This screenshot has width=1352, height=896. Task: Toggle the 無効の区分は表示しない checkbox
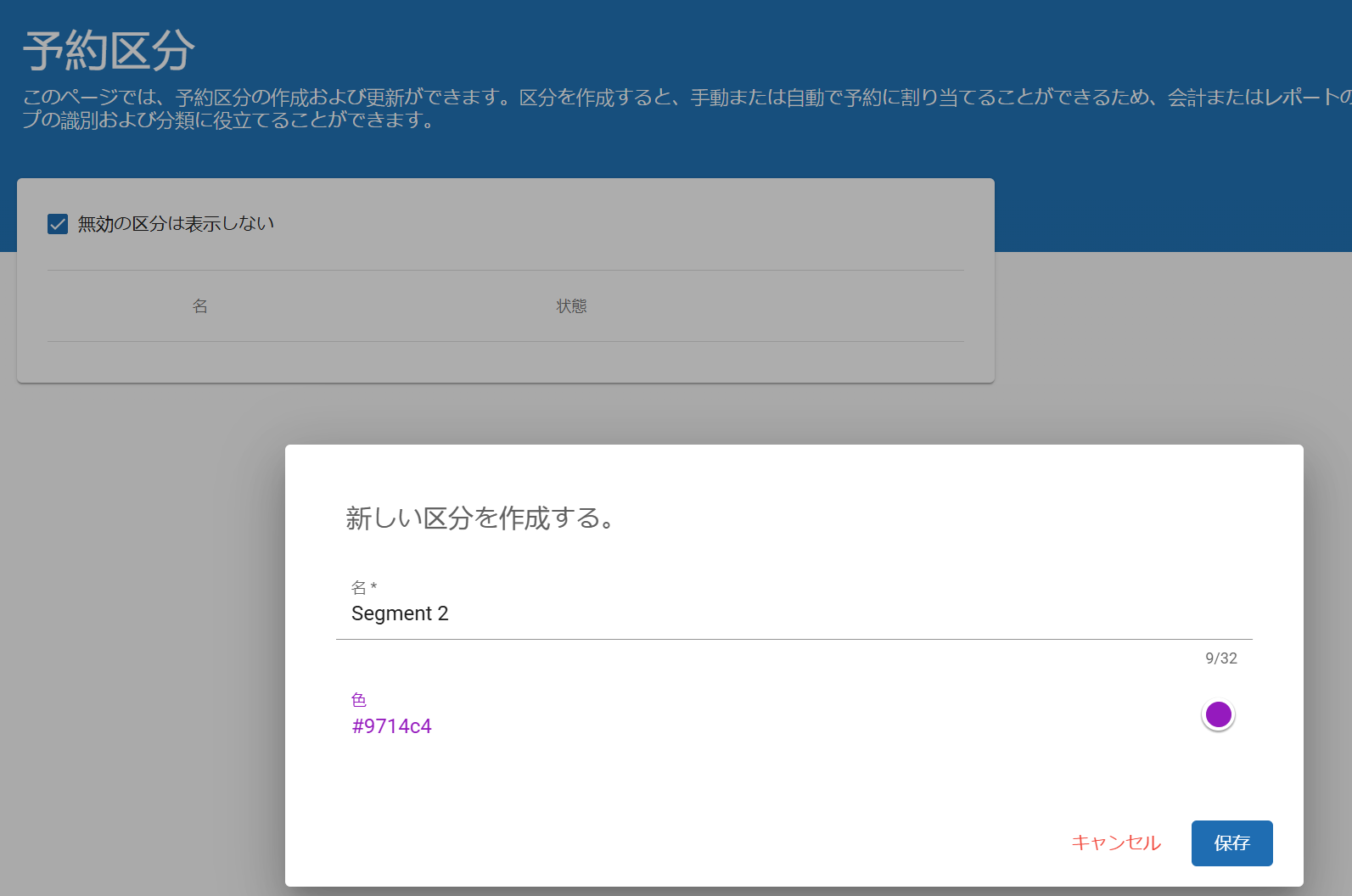[x=58, y=224]
